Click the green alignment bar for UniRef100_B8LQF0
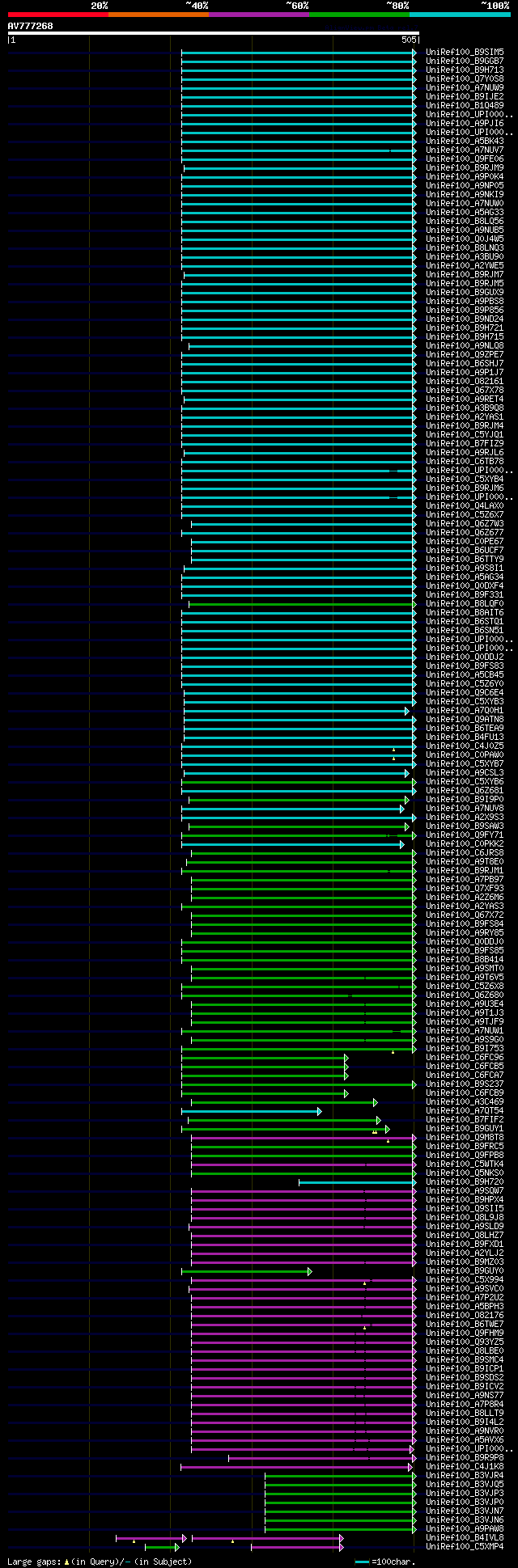 303,603
